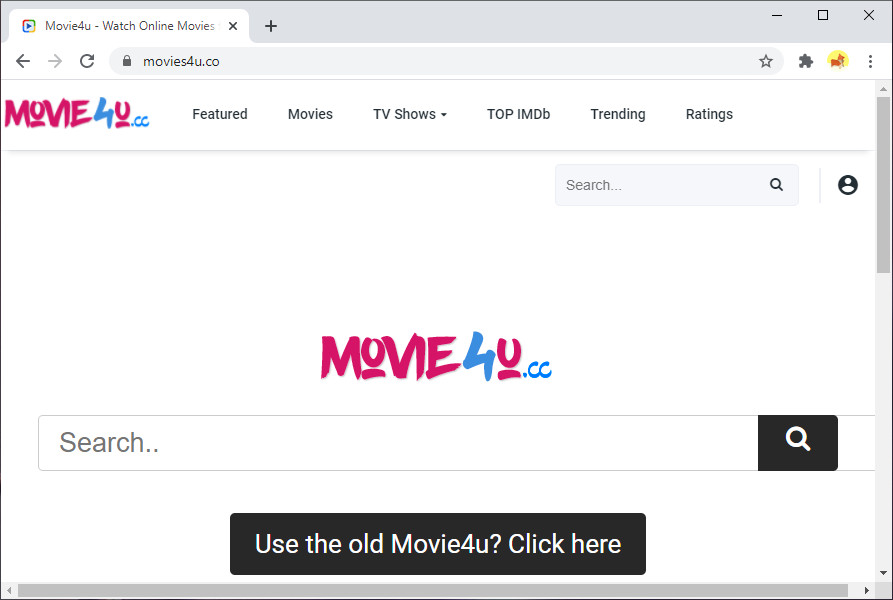Click the center Movie4u.cc logo
The image size is (893, 600).
click(x=436, y=356)
